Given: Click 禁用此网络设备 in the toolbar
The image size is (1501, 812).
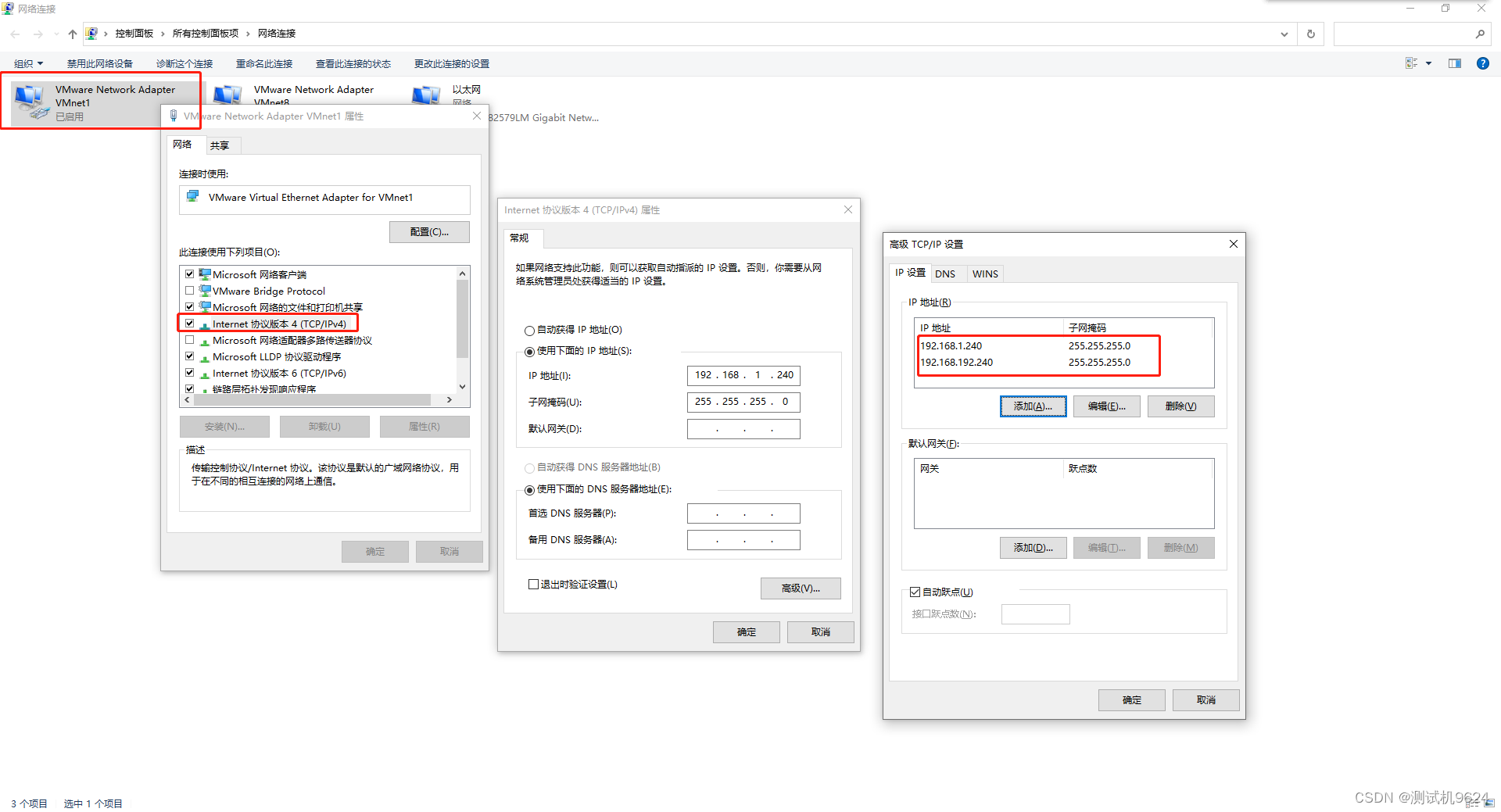Looking at the screenshot, I should (99, 63).
